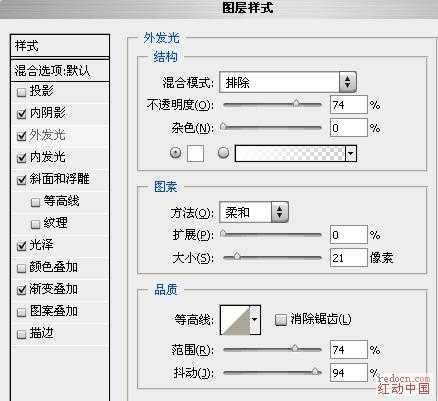This screenshot has width=438, height=401.
Task: Open the 内发光 inner glow settings
Action: 47,157
